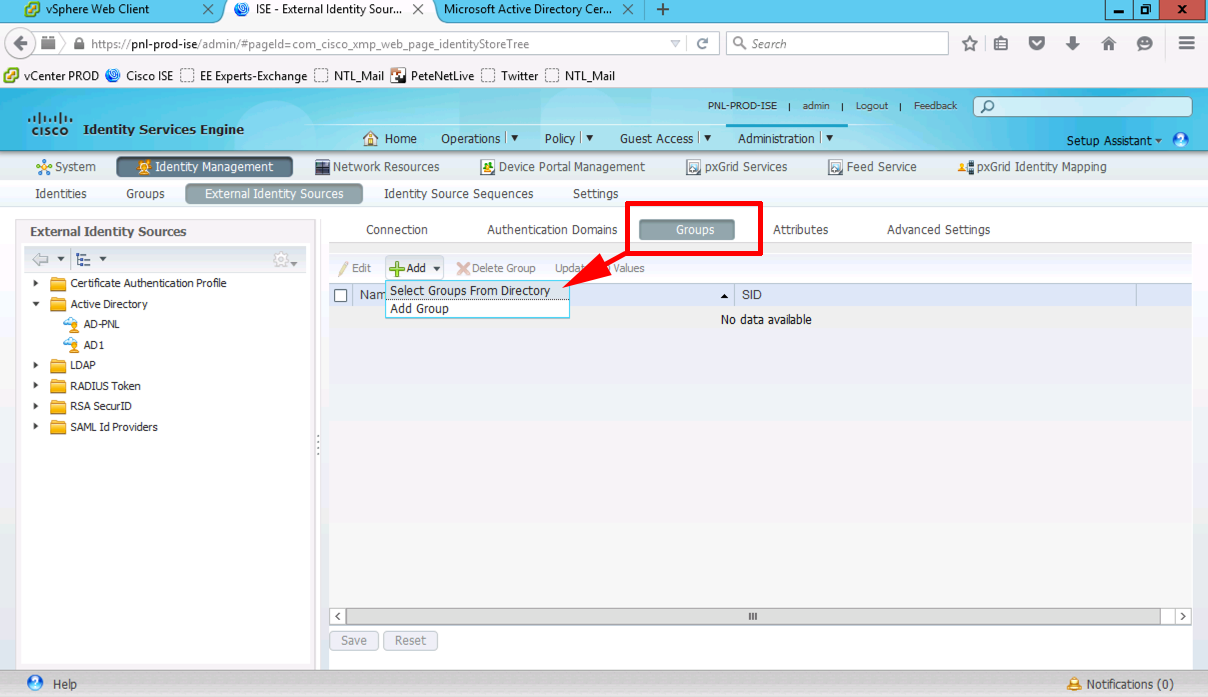Tick the select-all checkbox in groups table header

tap(341, 295)
